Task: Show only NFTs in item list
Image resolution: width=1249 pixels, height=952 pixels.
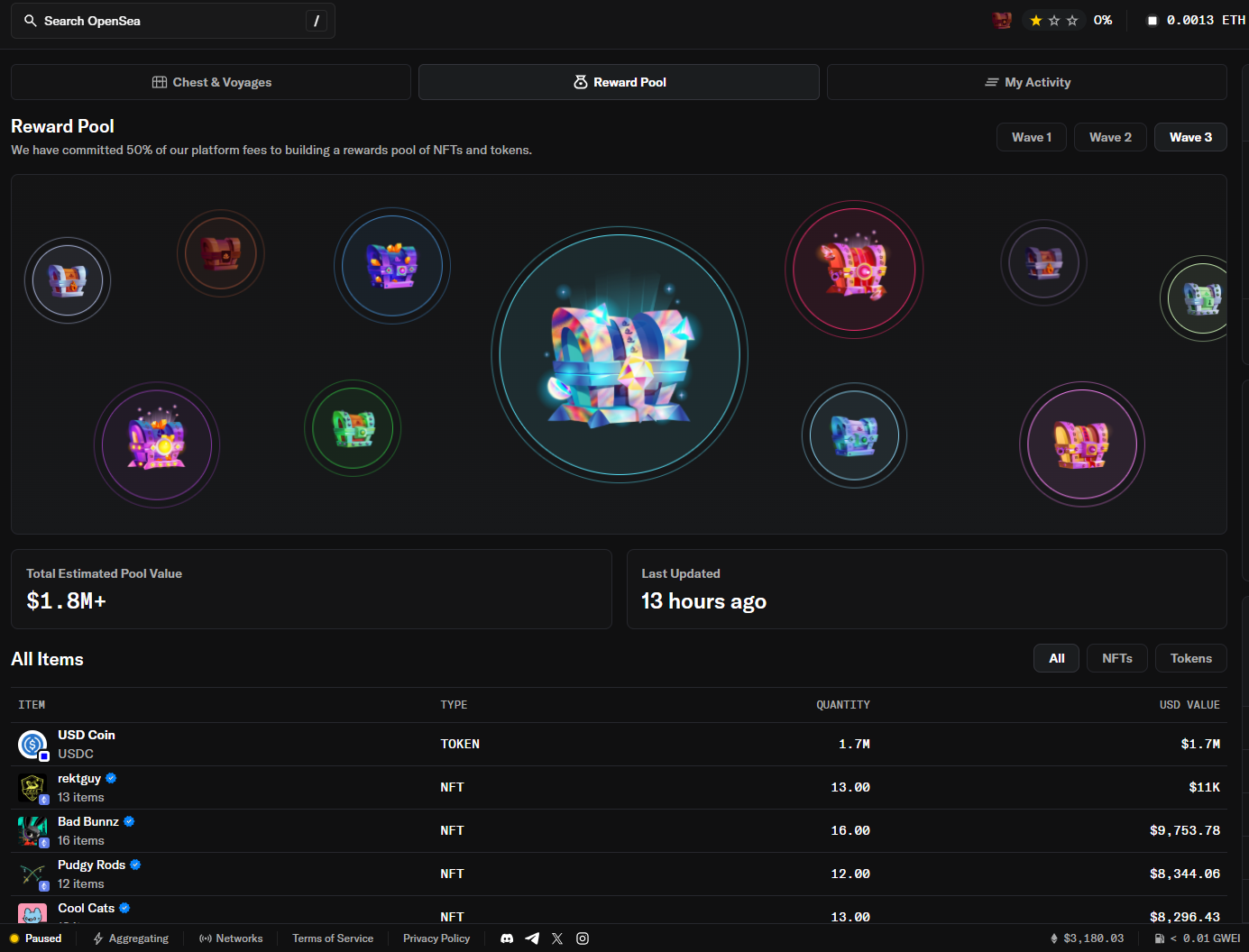Action: click(1116, 658)
